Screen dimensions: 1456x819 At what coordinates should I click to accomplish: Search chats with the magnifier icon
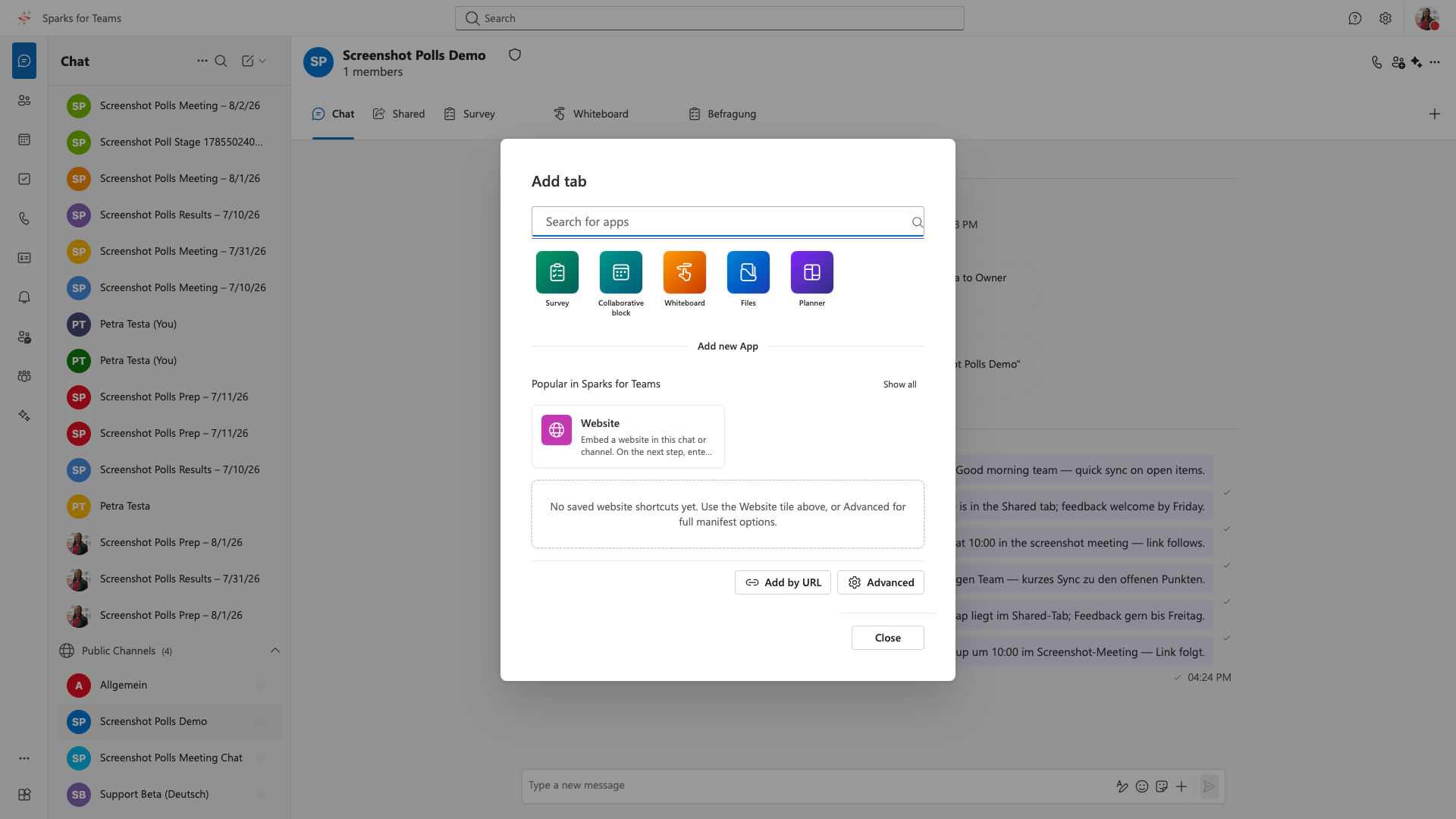tap(221, 61)
